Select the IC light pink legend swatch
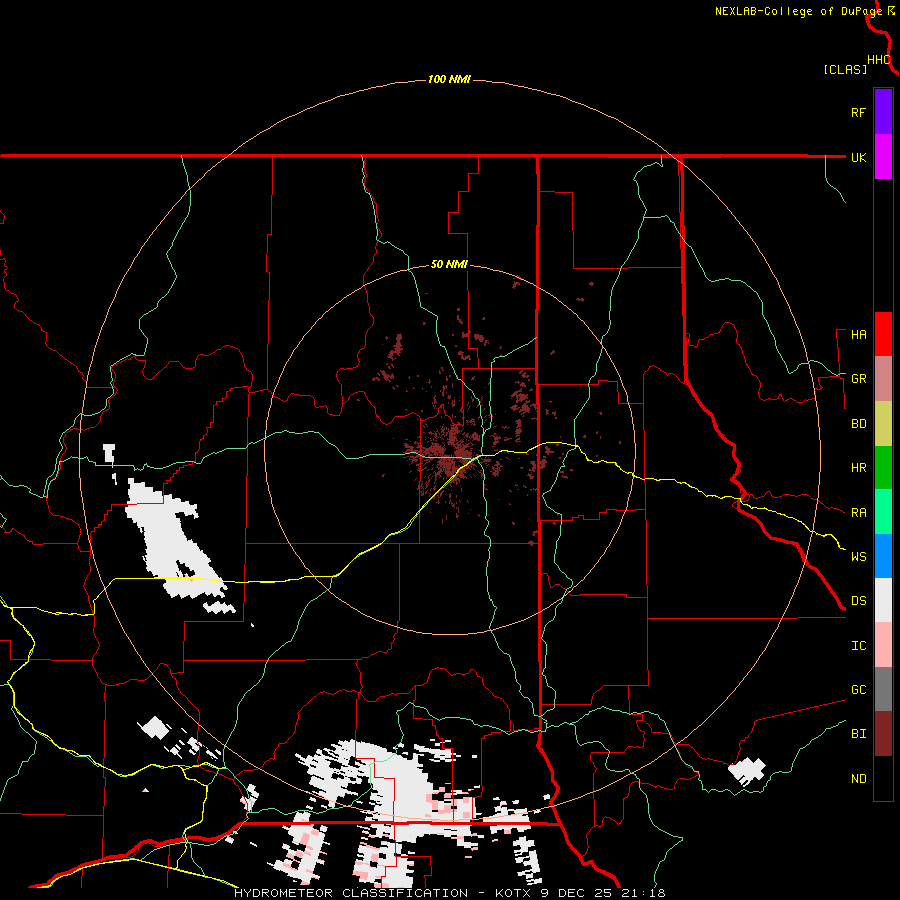Screen dimensions: 900x900 [883, 645]
